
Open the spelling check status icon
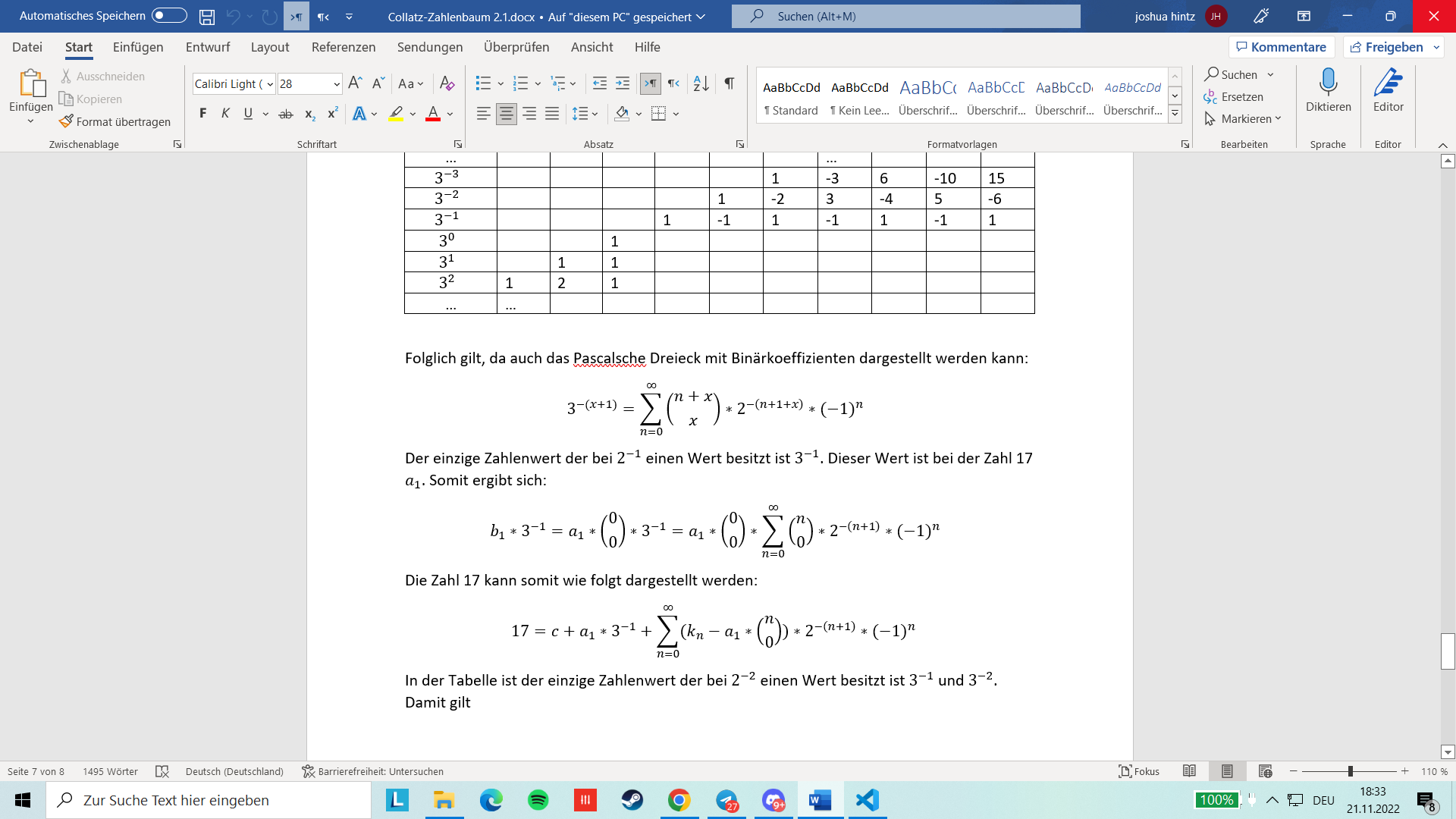[162, 771]
